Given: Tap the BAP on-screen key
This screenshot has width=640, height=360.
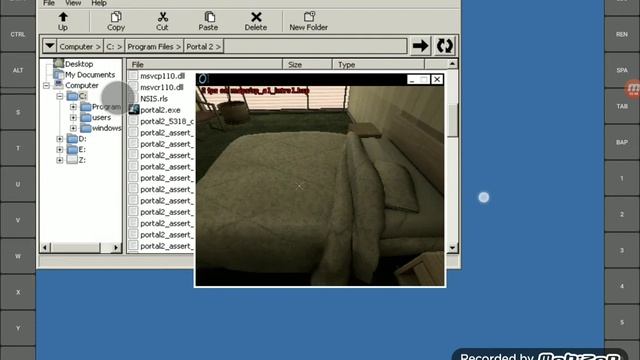Looking at the screenshot, I should coord(622,142).
